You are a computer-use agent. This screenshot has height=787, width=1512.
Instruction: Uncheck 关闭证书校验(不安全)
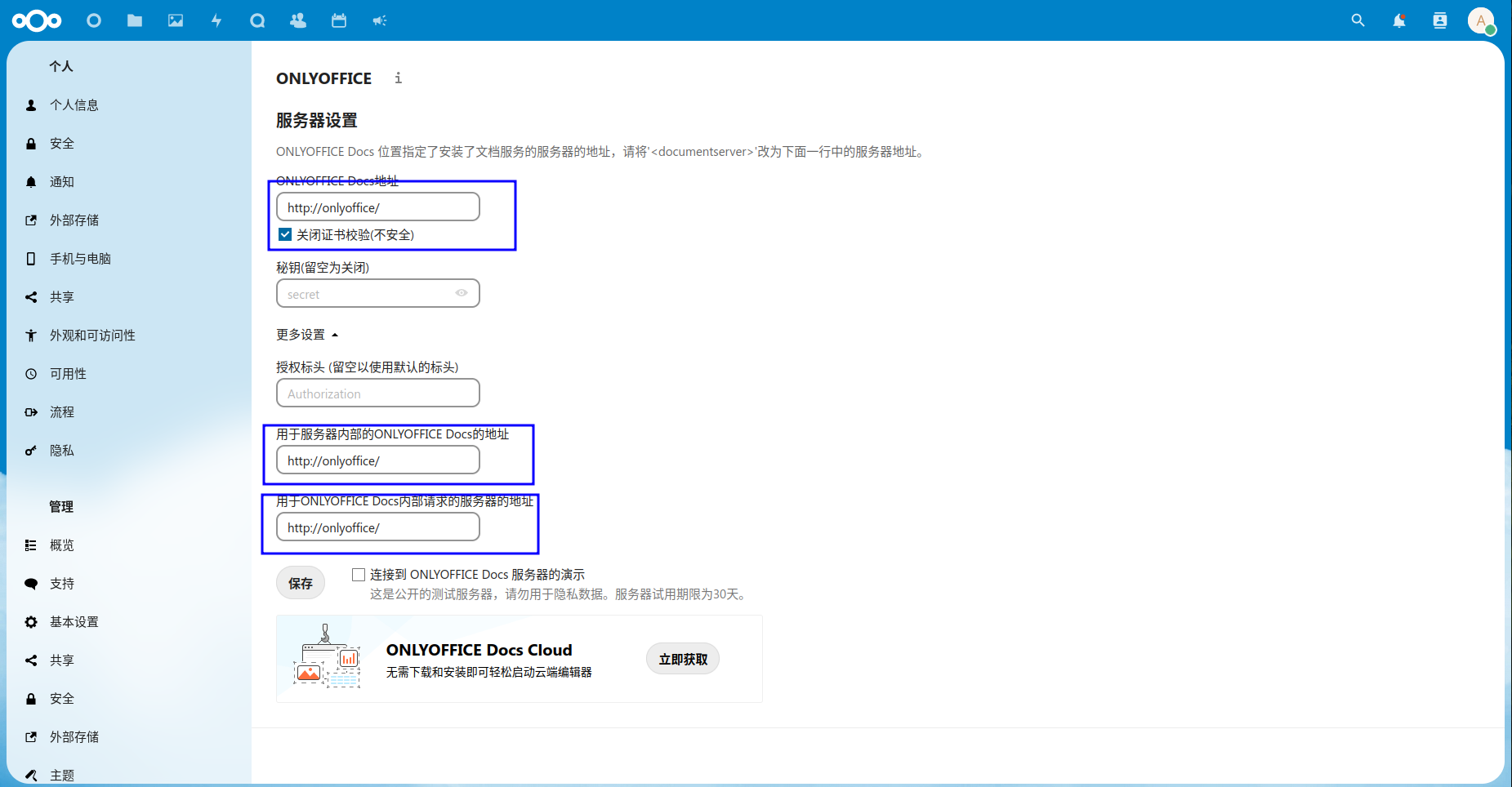click(284, 234)
